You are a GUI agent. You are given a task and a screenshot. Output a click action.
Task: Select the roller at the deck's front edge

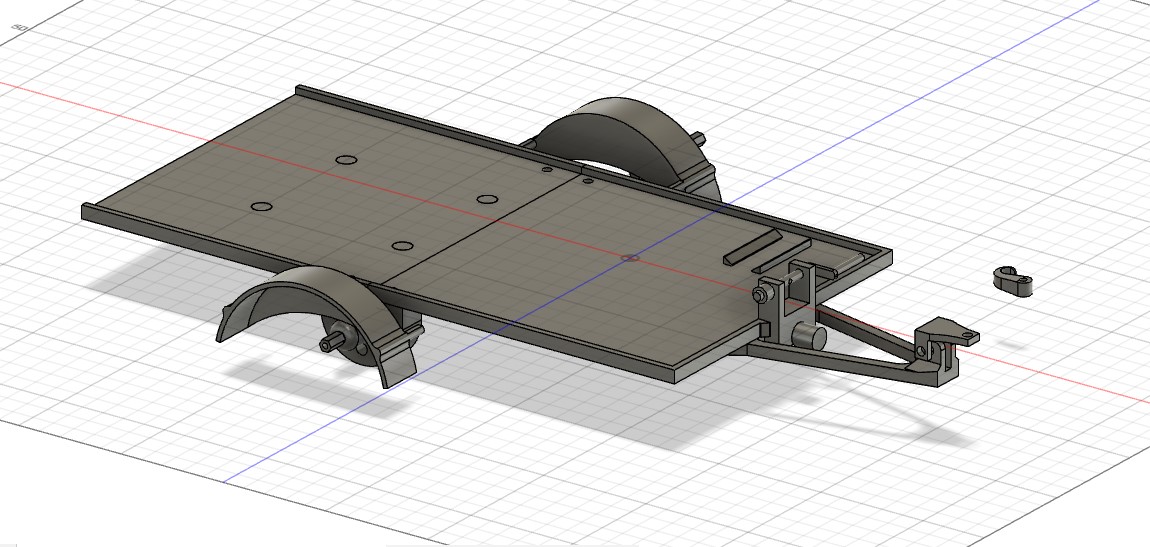[852, 262]
